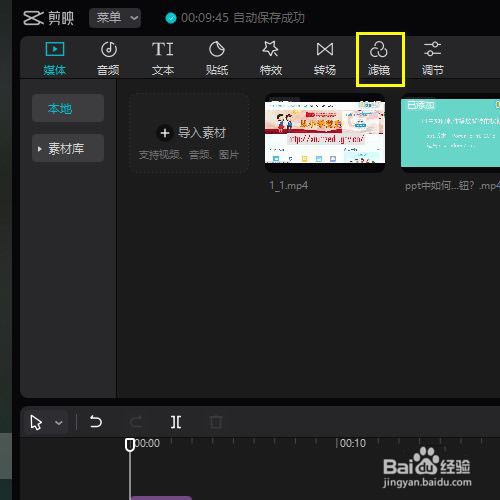Open the 特效 effects tab
Viewport: 500px width, 500px height.
271,58
